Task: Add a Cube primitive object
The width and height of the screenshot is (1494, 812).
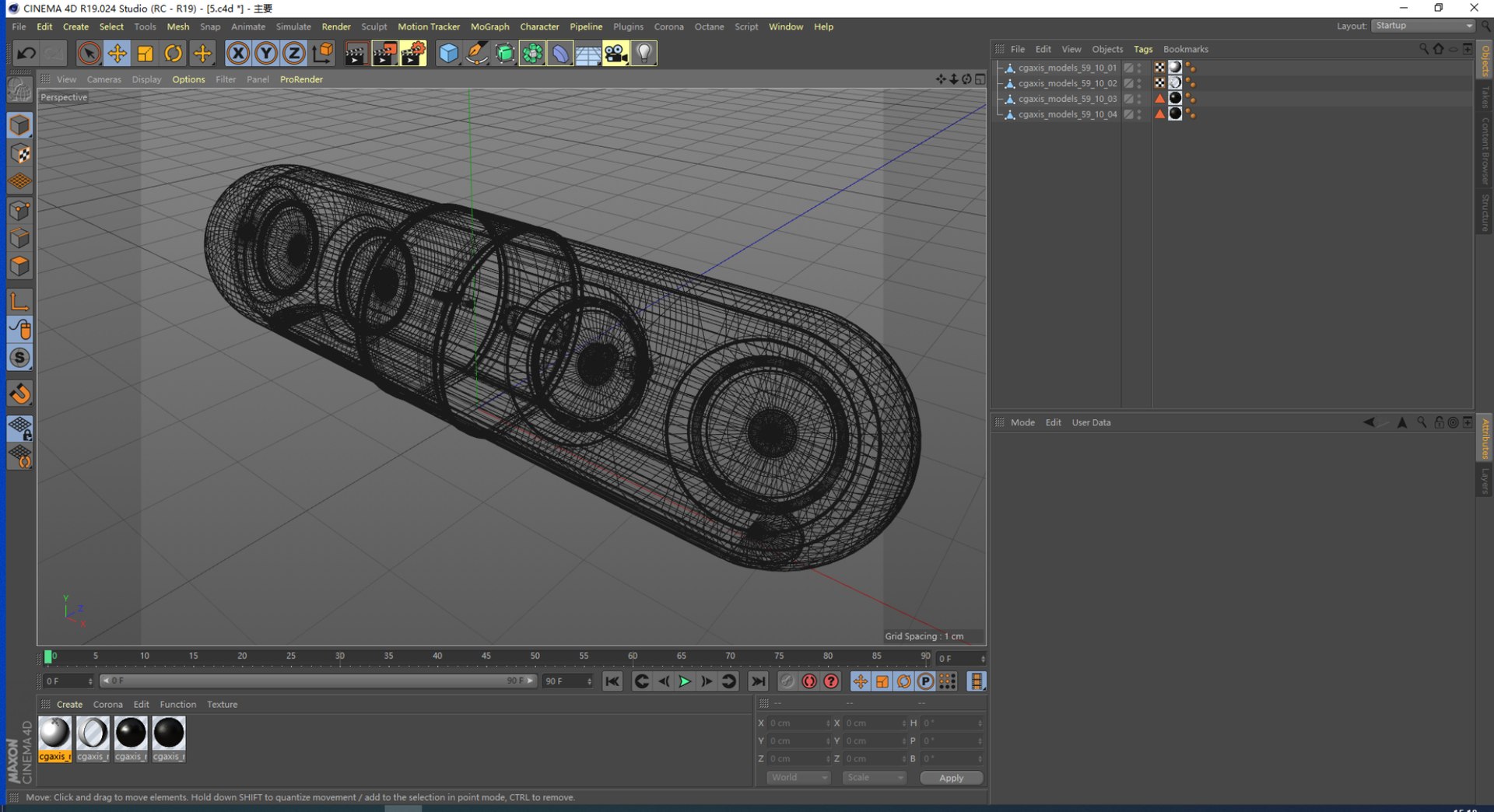Action: [x=449, y=54]
